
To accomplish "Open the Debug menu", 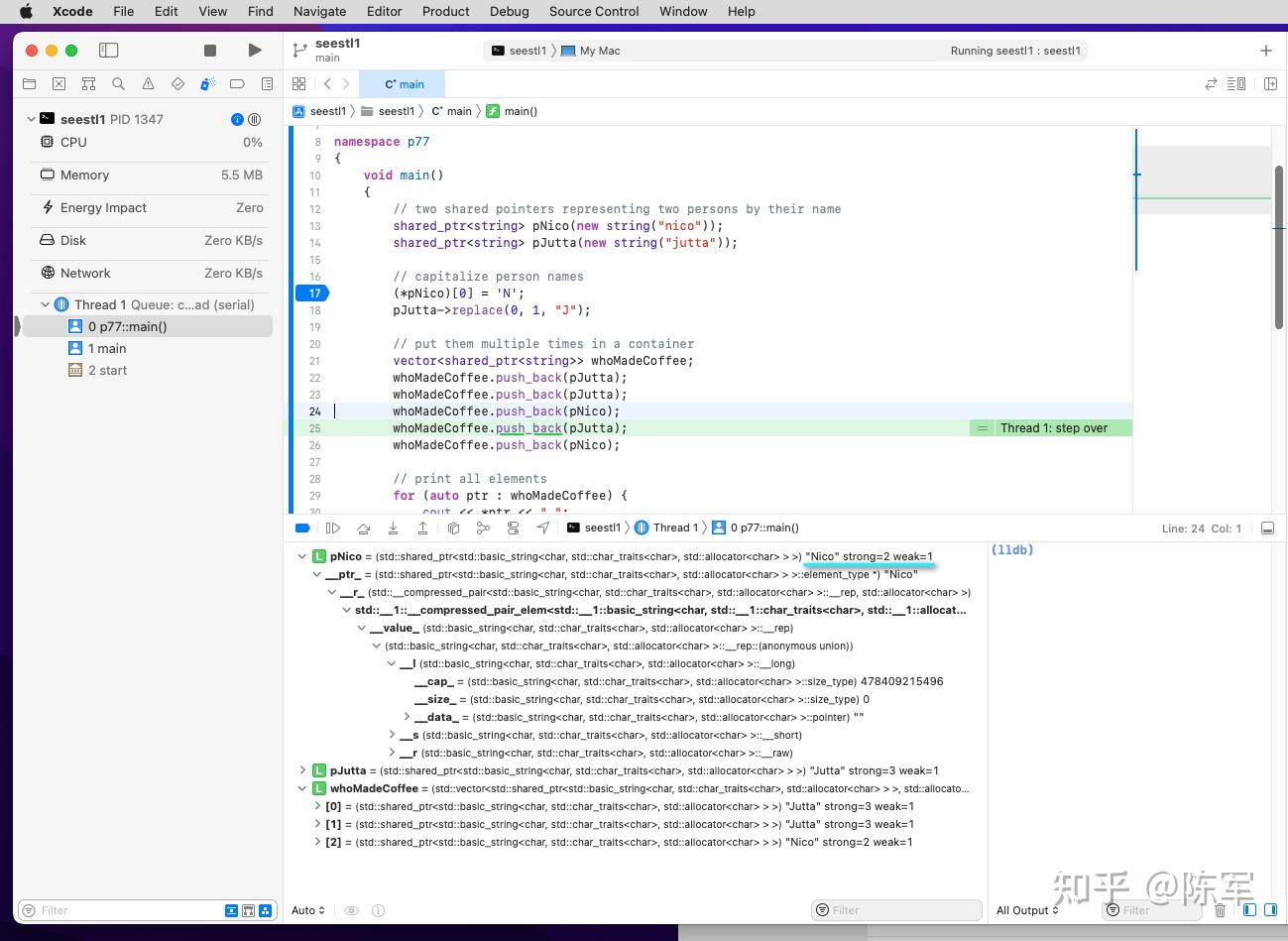I will tap(509, 11).
